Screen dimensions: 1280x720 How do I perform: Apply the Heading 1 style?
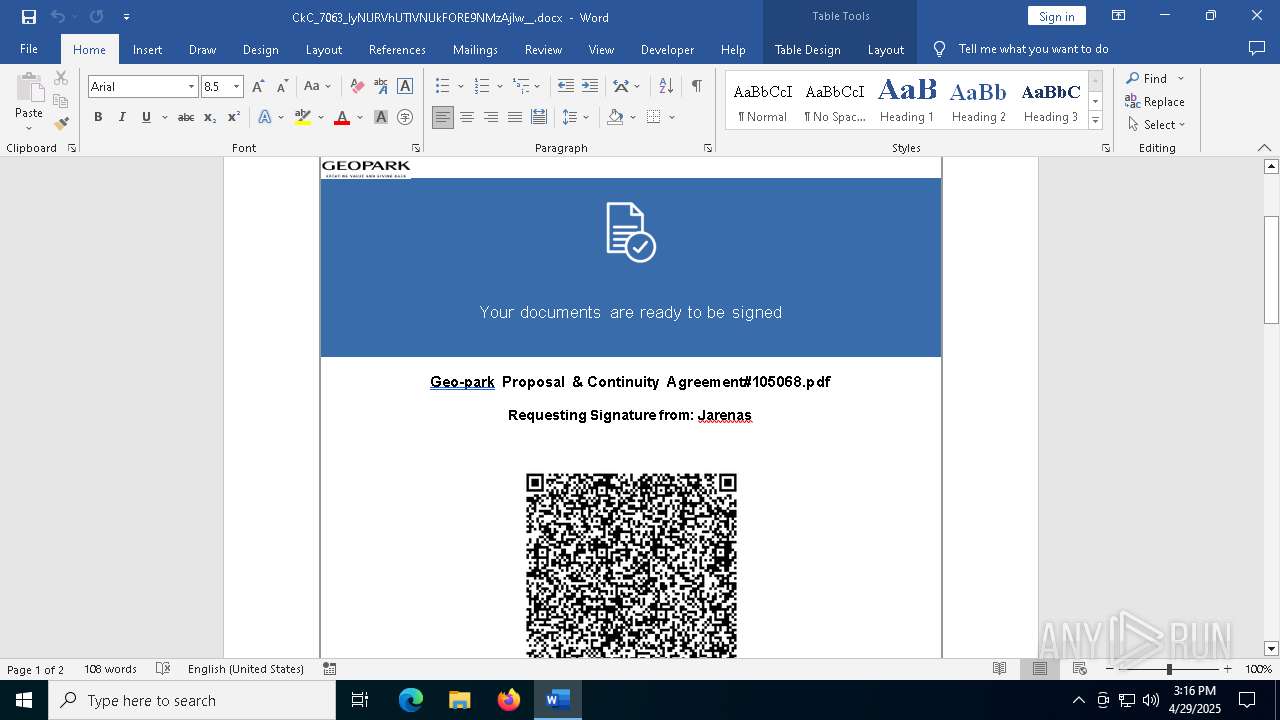click(907, 100)
